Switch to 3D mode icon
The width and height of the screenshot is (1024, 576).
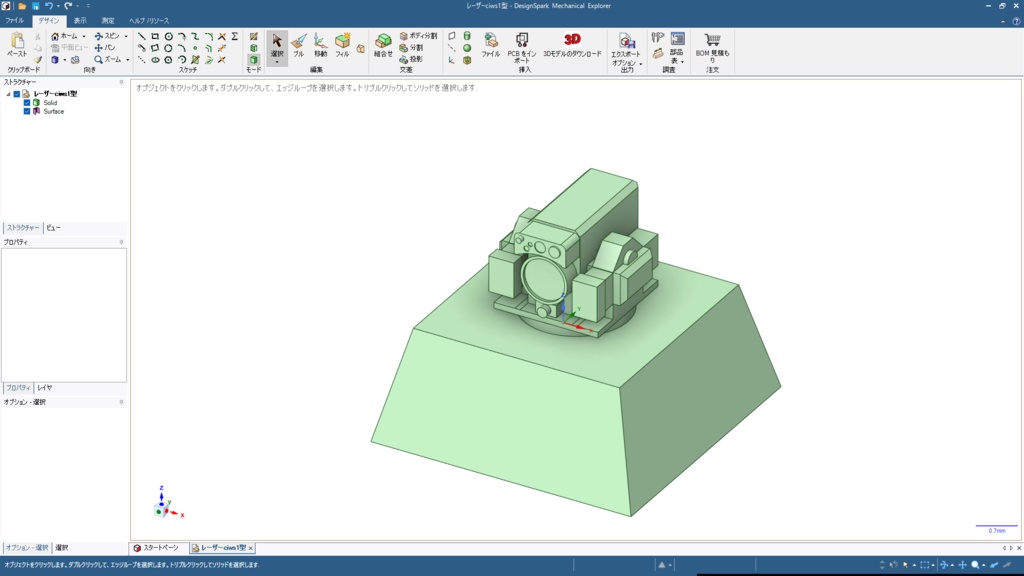click(253, 59)
